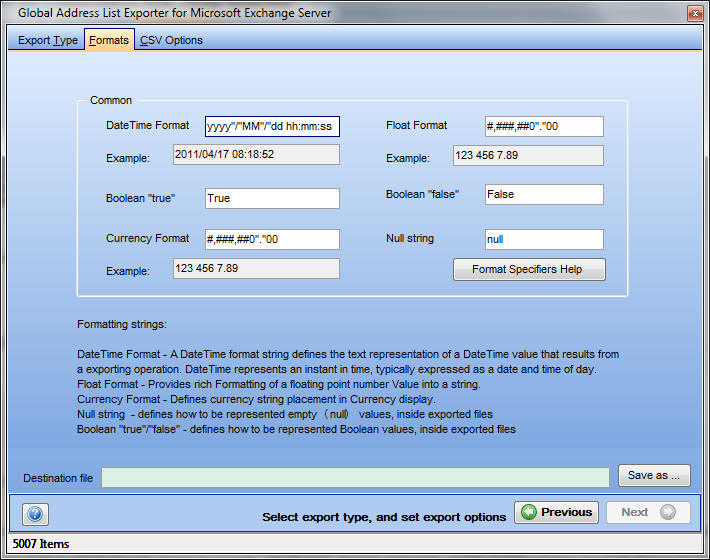The width and height of the screenshot is (710, 560).
Task: Focus the DateTime Format input field
Action: pyautogui.click(x=272, y=126)
